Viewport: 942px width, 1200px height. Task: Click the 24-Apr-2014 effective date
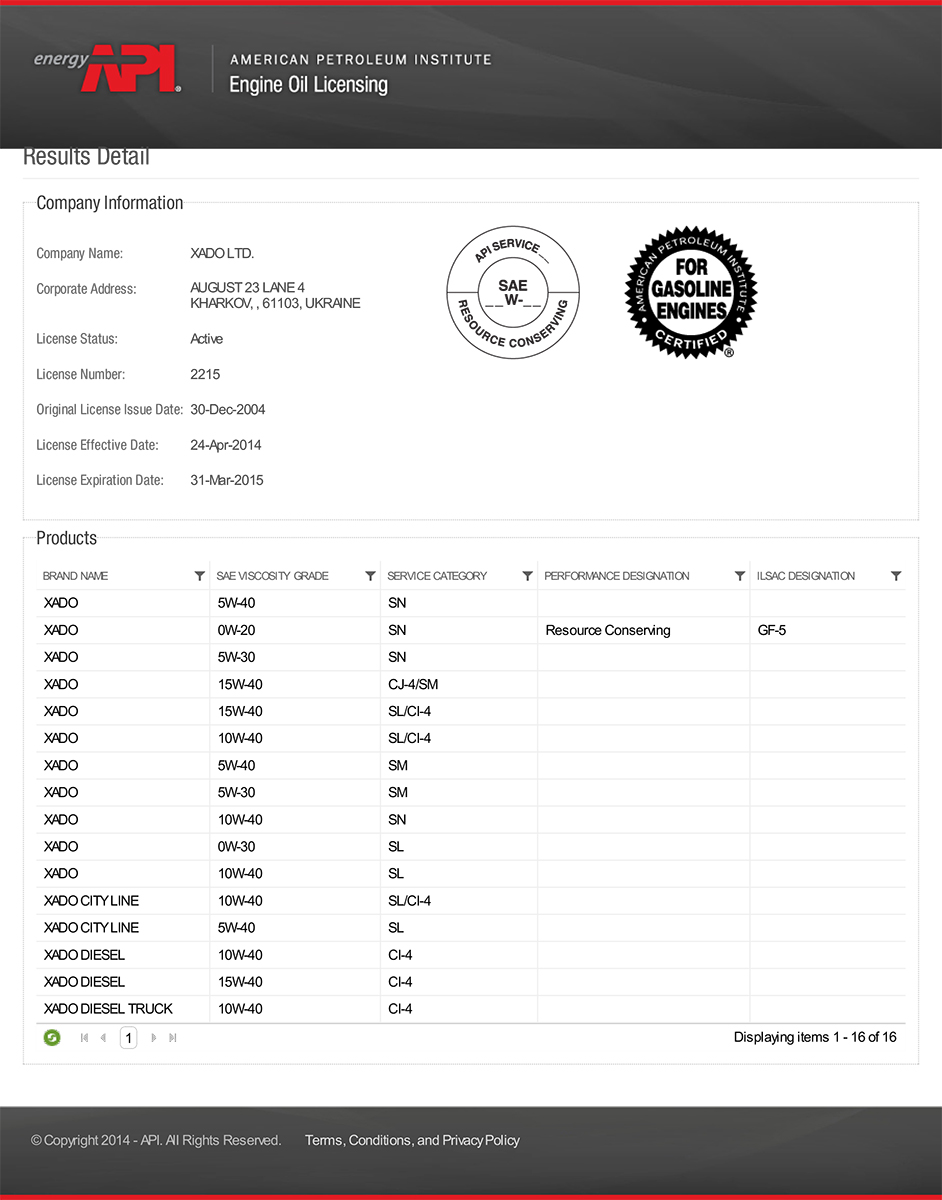(x=226, y=445)
